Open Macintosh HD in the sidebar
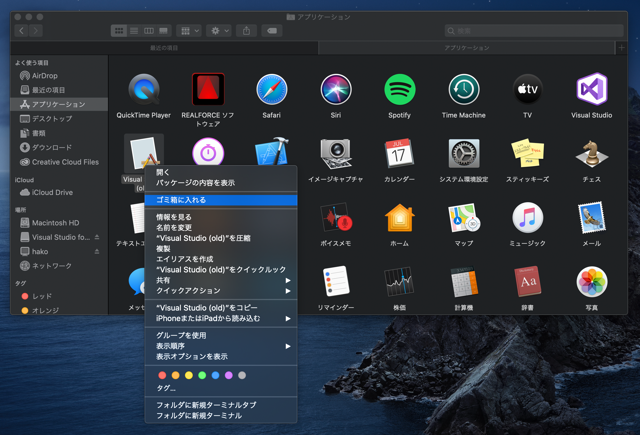 tap(59, 223)
